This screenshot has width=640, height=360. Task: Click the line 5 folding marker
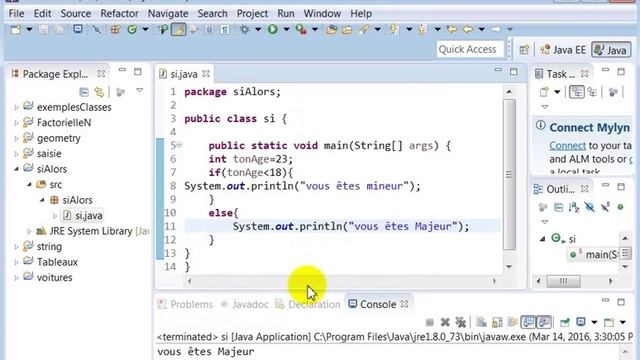point(180,145)
